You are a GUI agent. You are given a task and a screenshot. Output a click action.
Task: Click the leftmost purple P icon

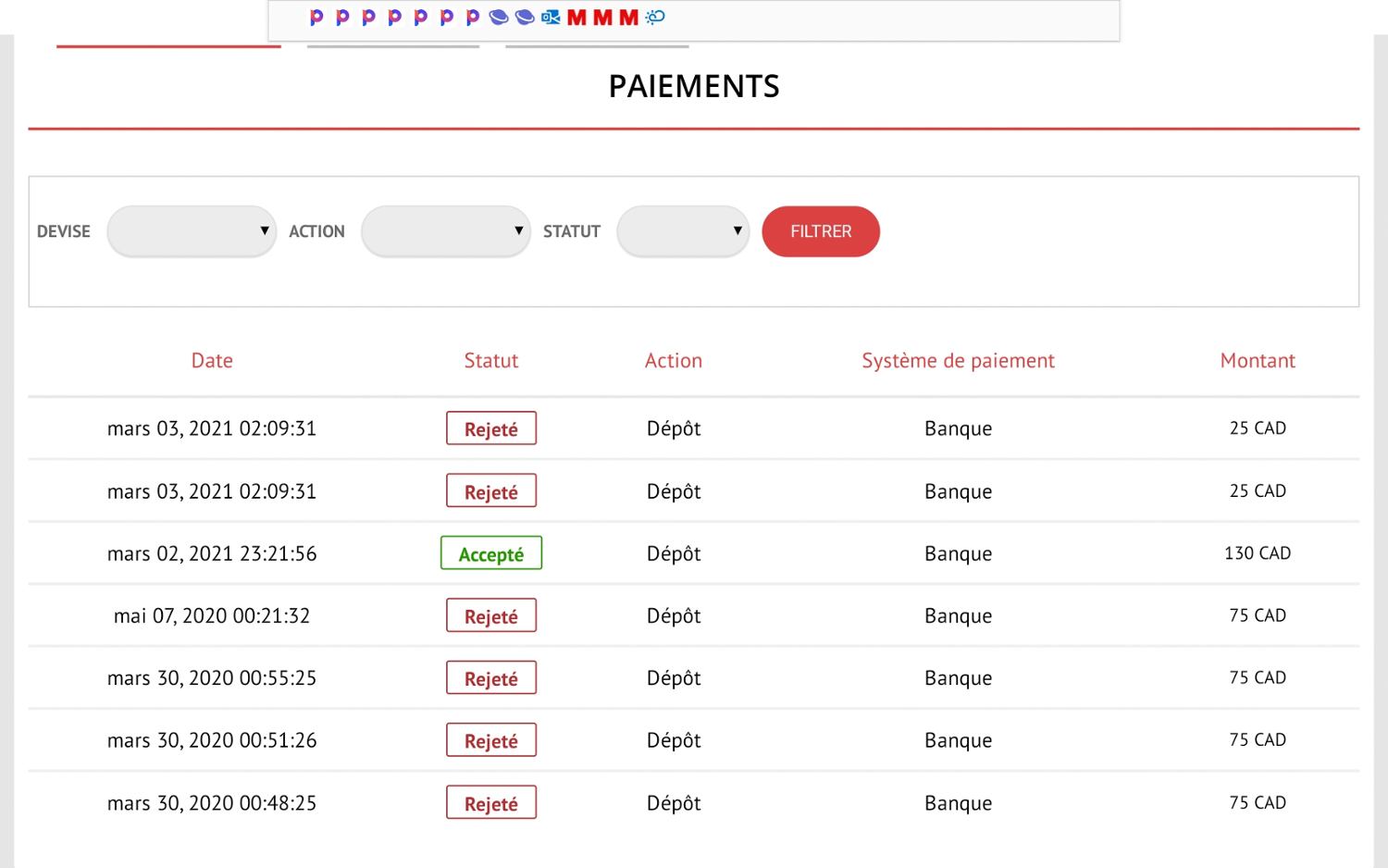pyautogui.click(x=316, y=17)
